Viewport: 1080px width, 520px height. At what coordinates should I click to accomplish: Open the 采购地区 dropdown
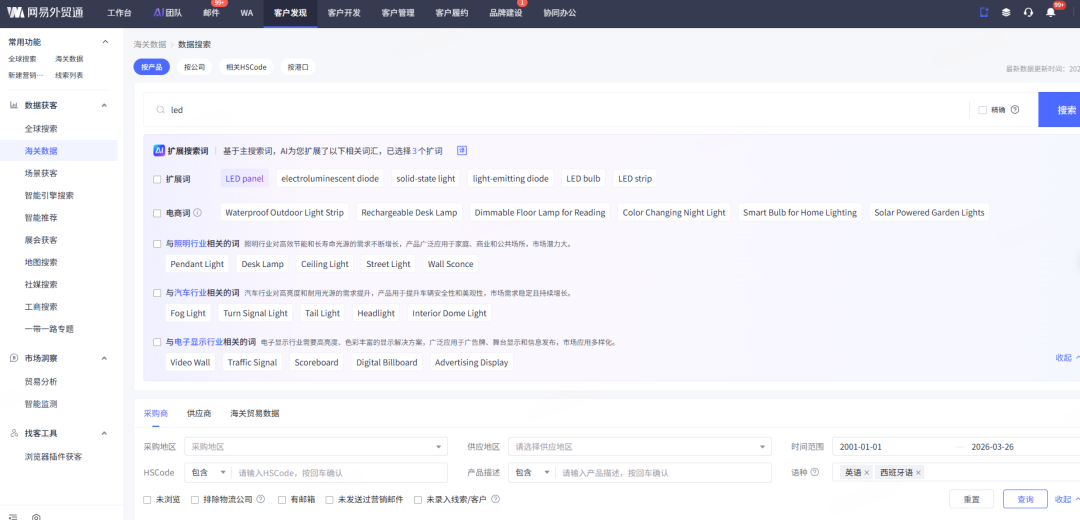(315, 447)
